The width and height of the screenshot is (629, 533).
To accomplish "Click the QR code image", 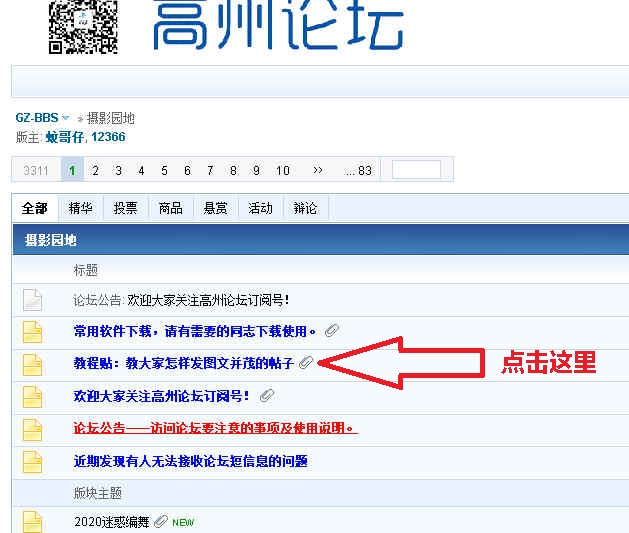I will tap(83, 24).
